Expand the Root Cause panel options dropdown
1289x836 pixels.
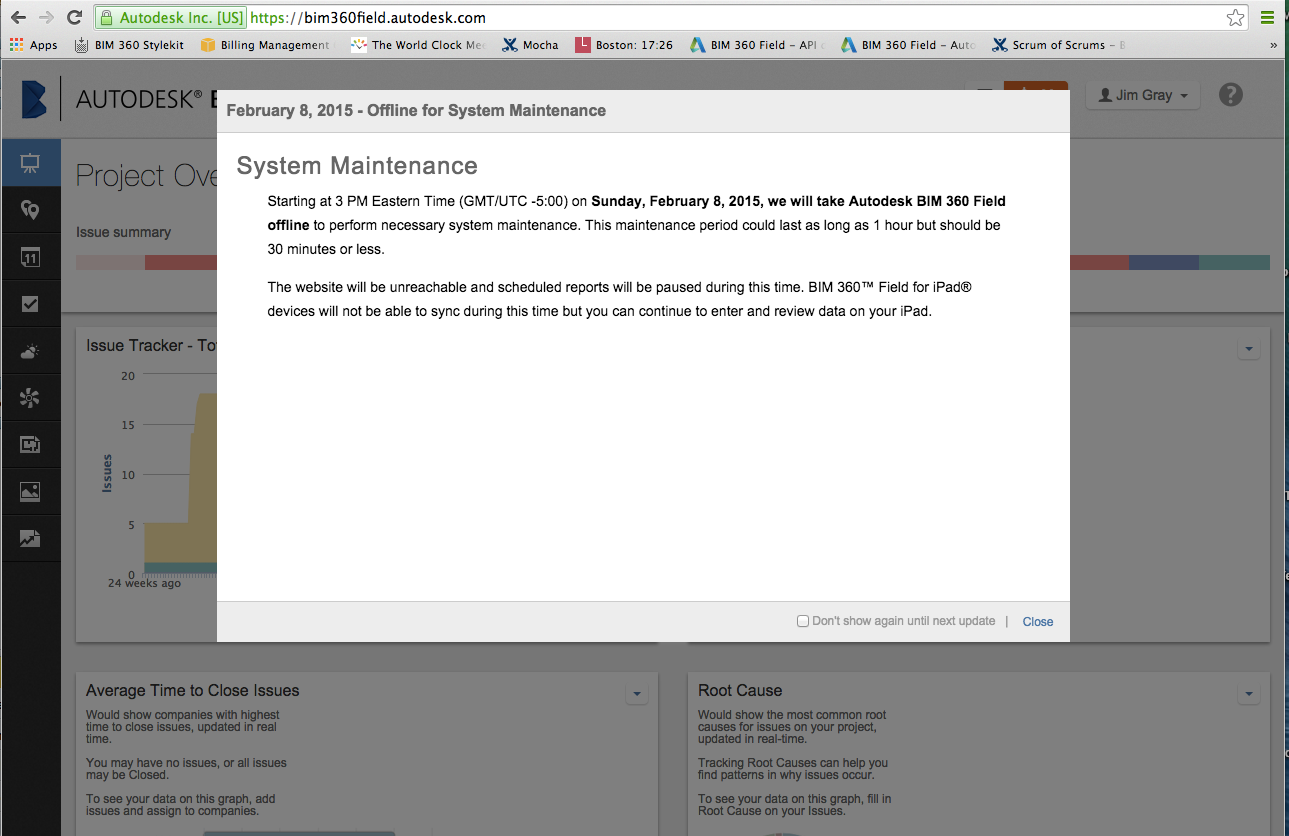tap(1248, 694)
